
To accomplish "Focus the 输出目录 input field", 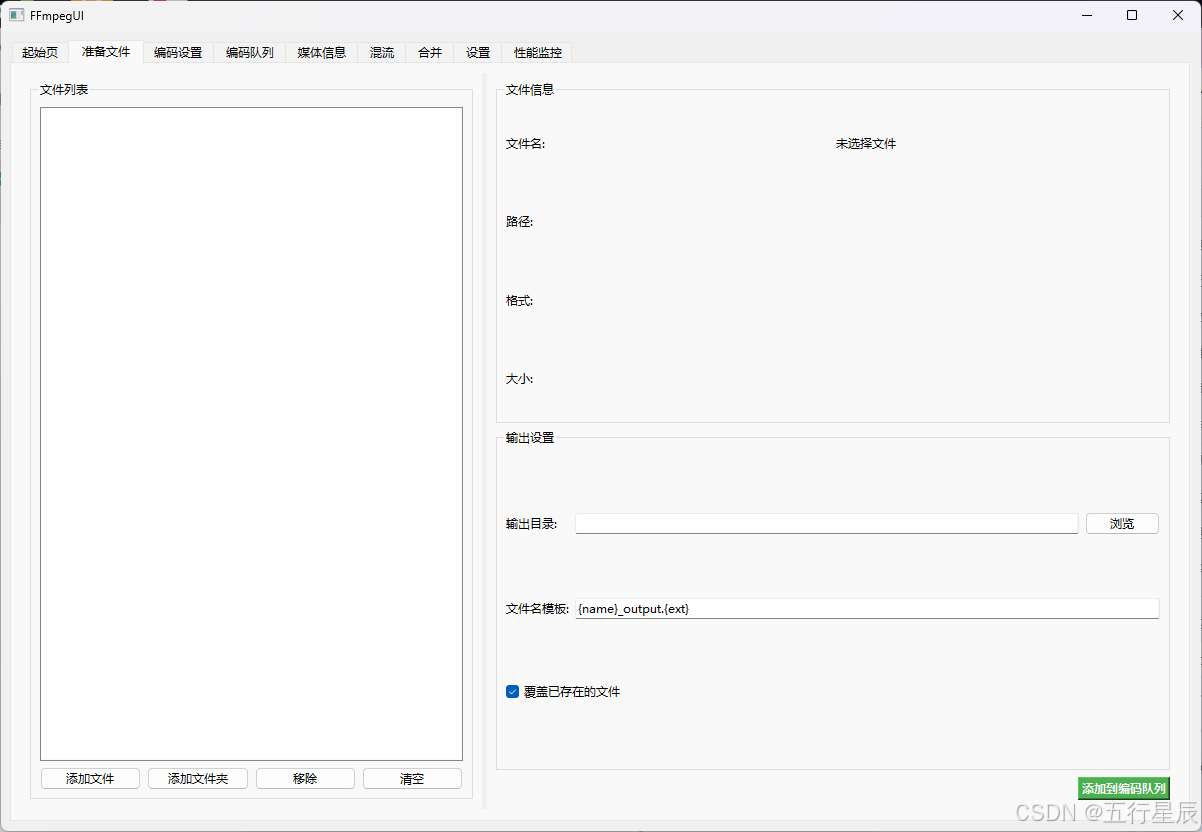I will [x=827, y=524].
